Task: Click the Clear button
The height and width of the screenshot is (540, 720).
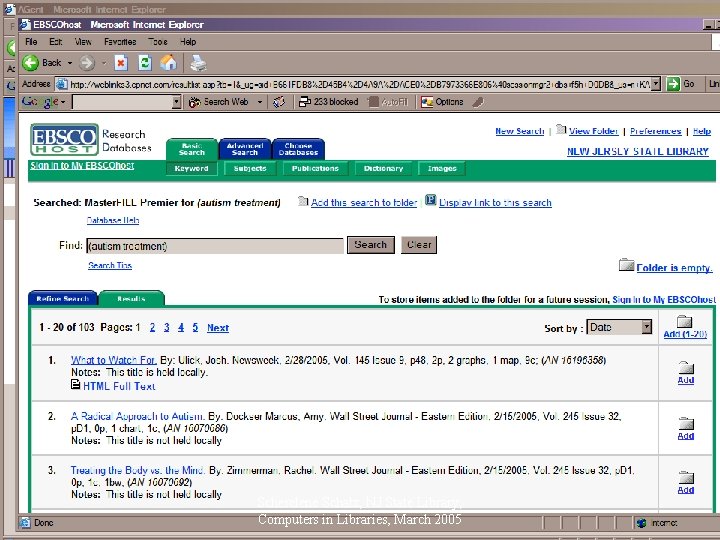Action: [419, 245]
